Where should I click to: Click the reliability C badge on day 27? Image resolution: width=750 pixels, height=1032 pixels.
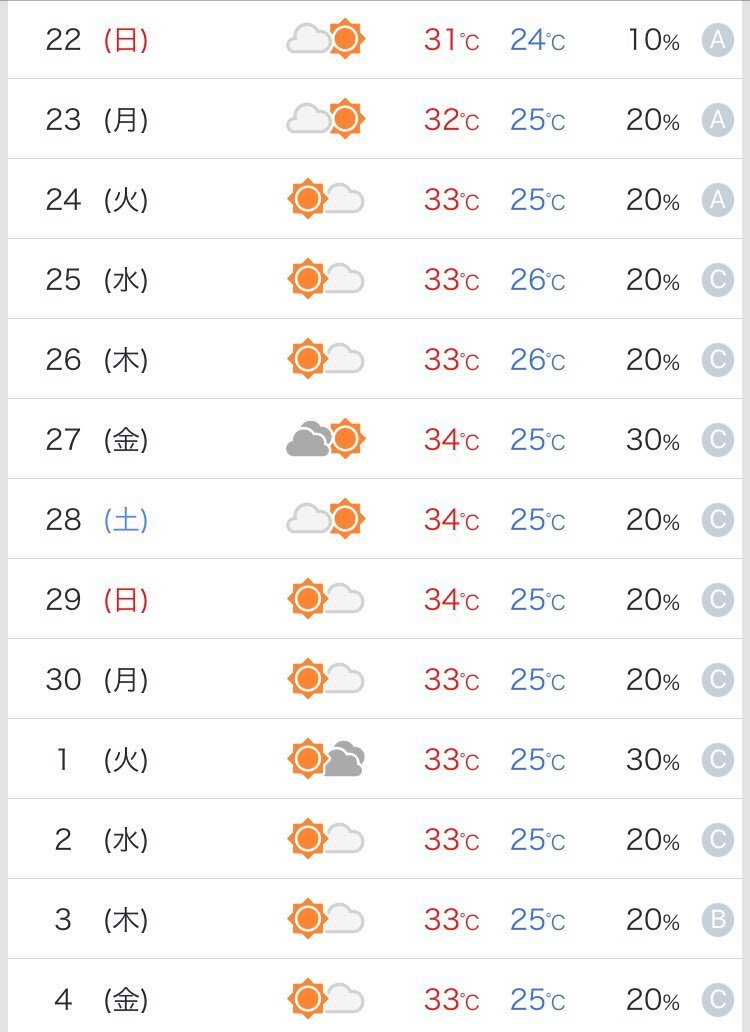(x=717, y=440)
